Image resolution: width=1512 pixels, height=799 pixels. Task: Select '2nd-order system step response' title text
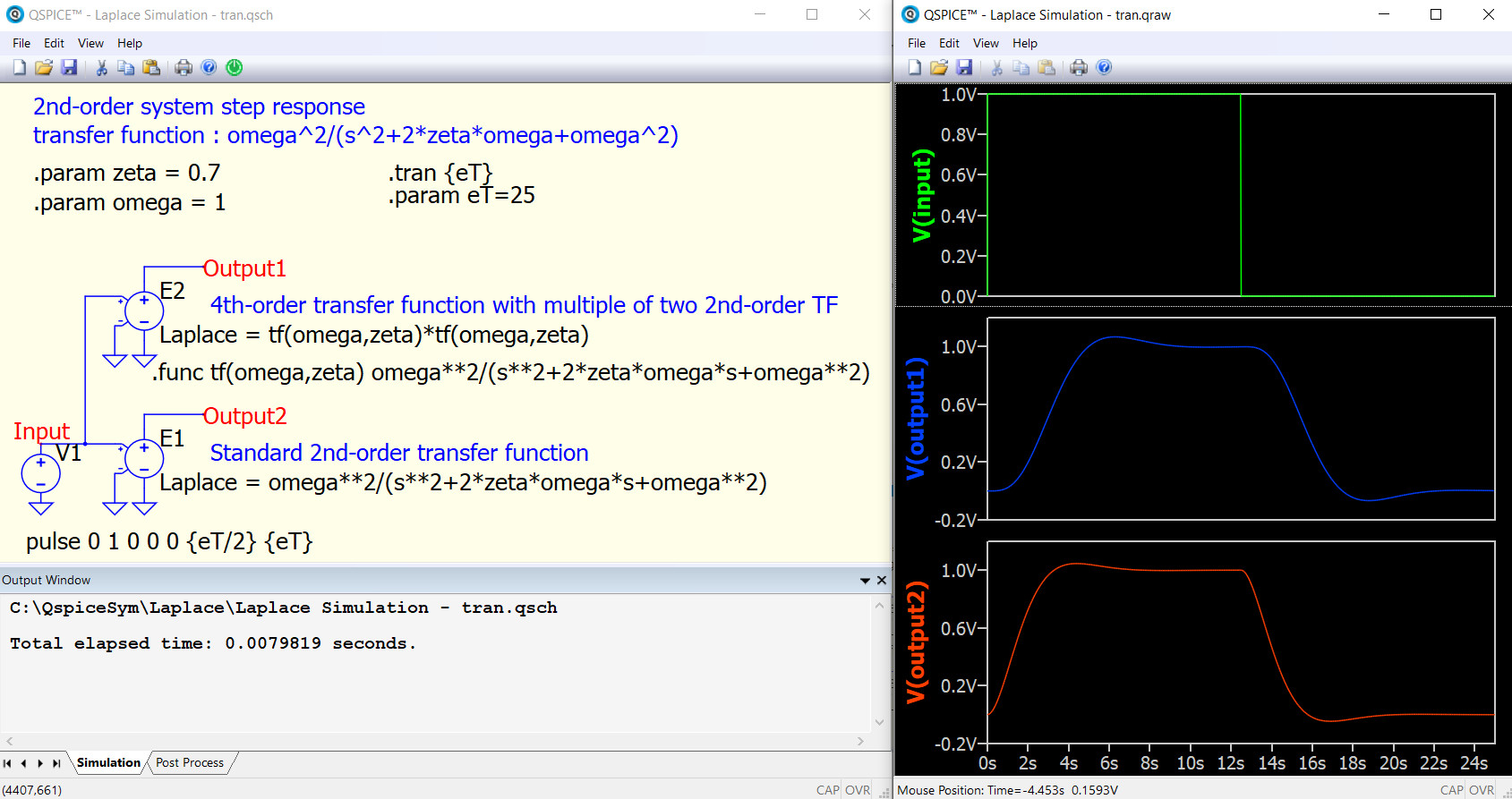click(x=199, y=106)
